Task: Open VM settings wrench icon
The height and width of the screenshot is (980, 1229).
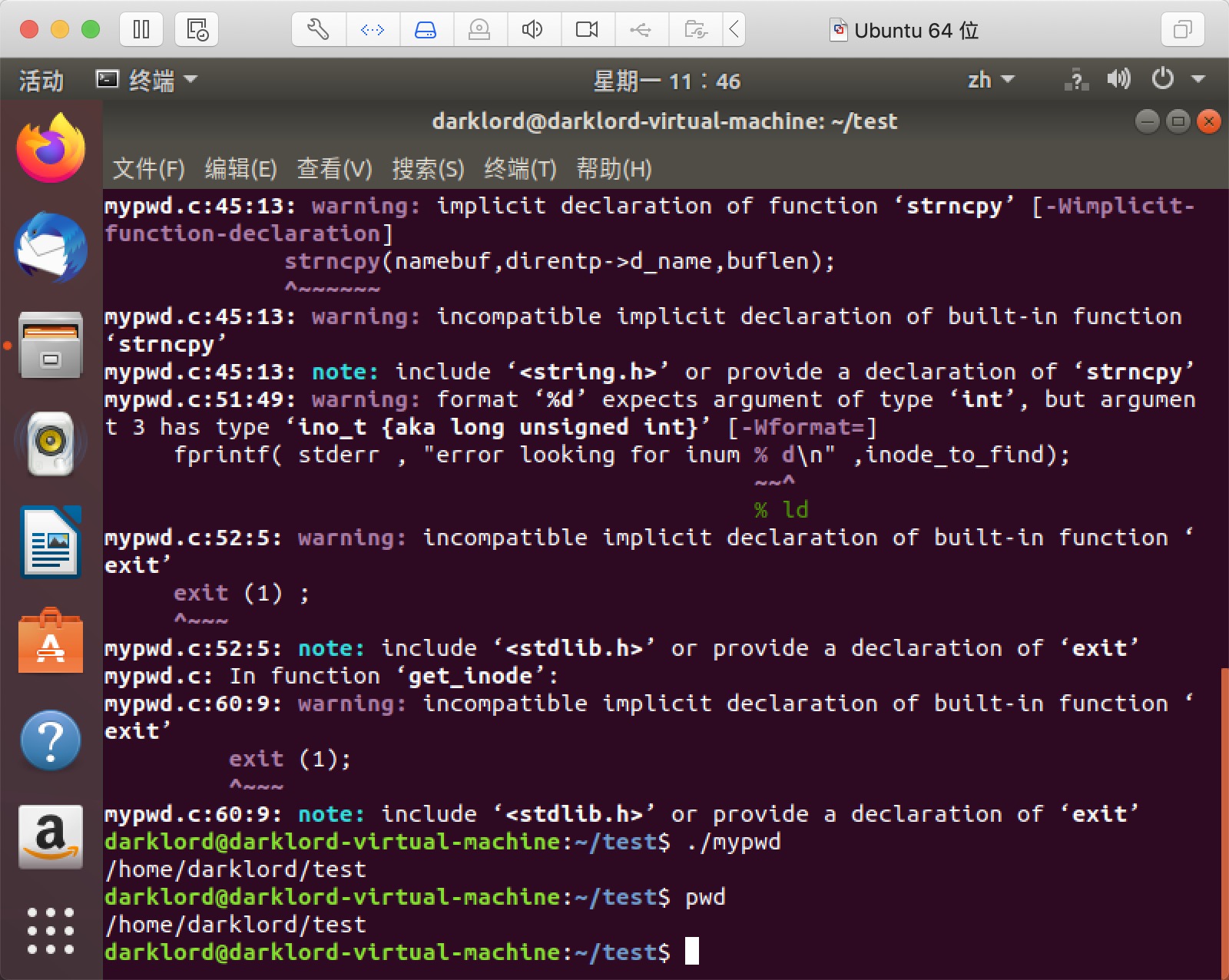Action: pos(319,30)
